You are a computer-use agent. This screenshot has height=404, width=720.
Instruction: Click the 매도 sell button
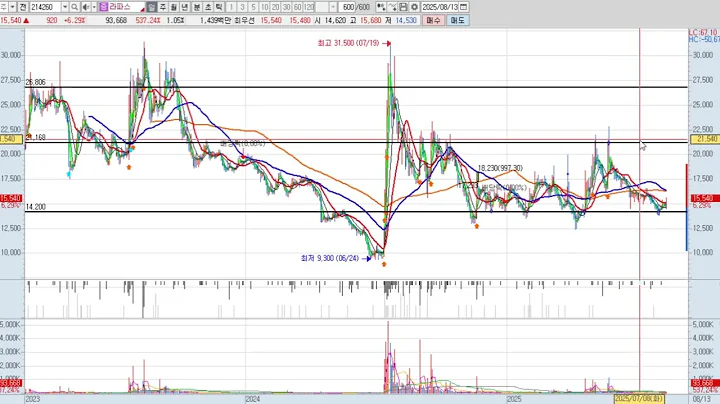pos(457,20)
